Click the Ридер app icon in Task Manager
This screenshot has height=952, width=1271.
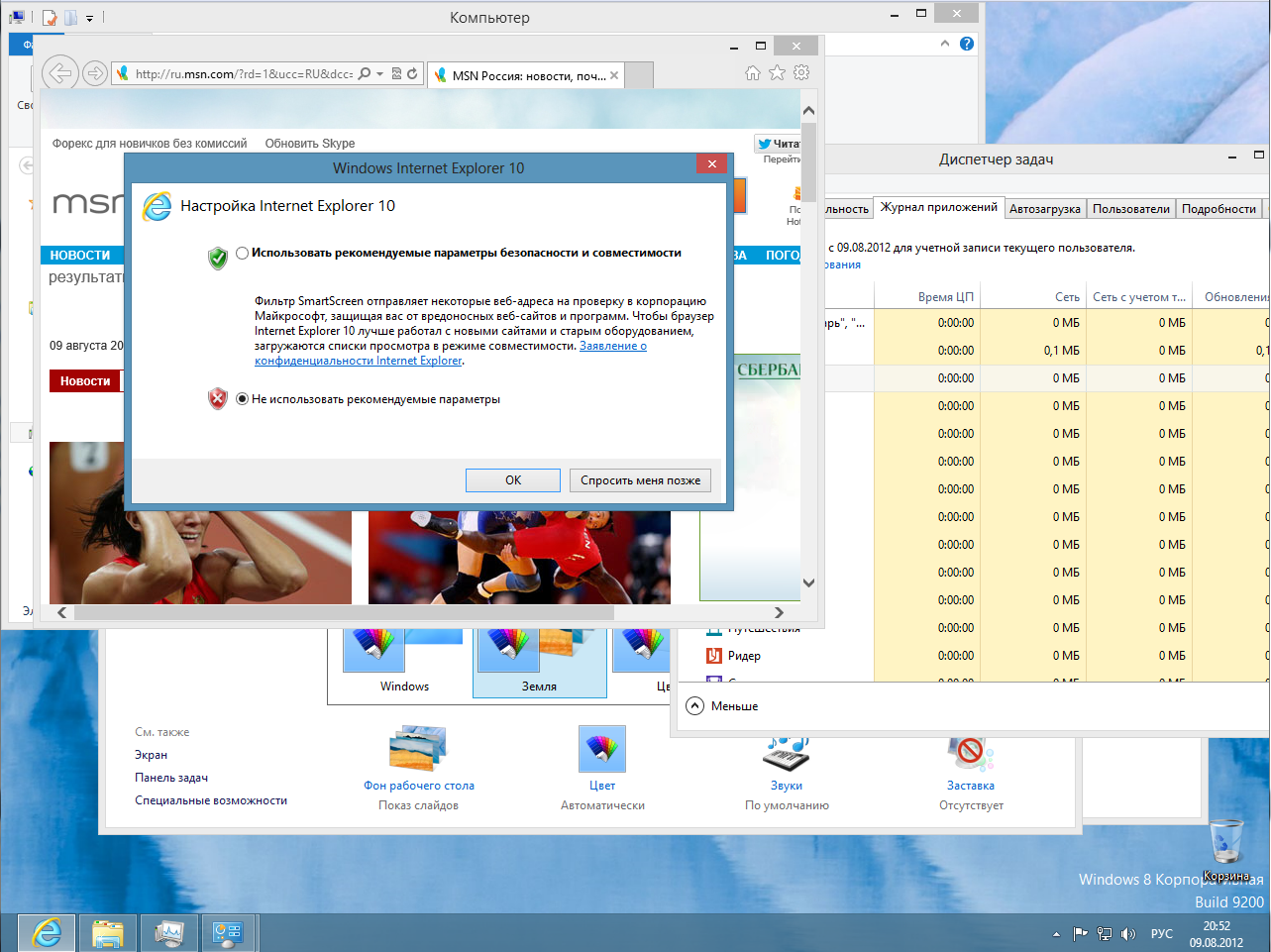(x=713, y=655)
